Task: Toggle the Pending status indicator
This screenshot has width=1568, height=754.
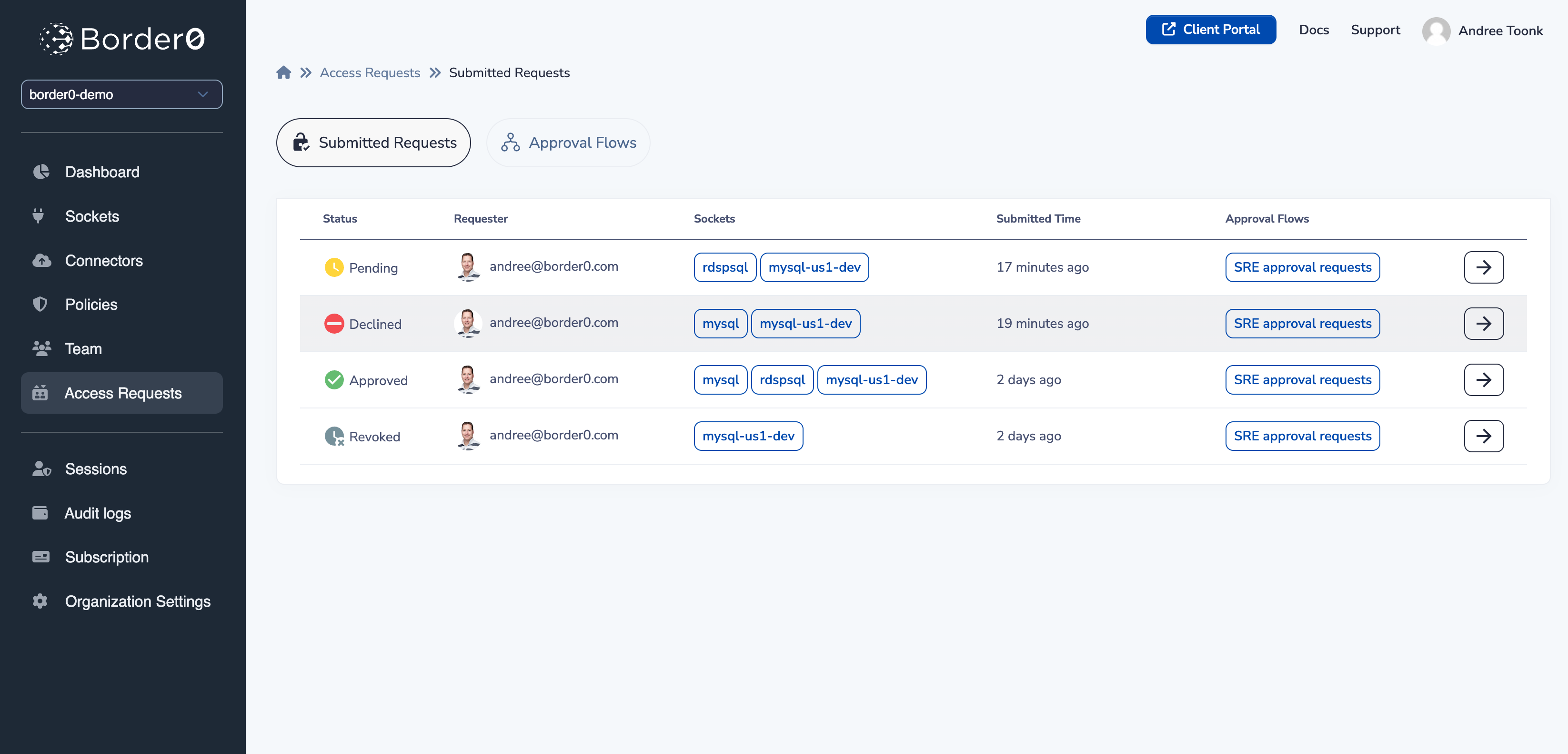Action: coord(335,267)
